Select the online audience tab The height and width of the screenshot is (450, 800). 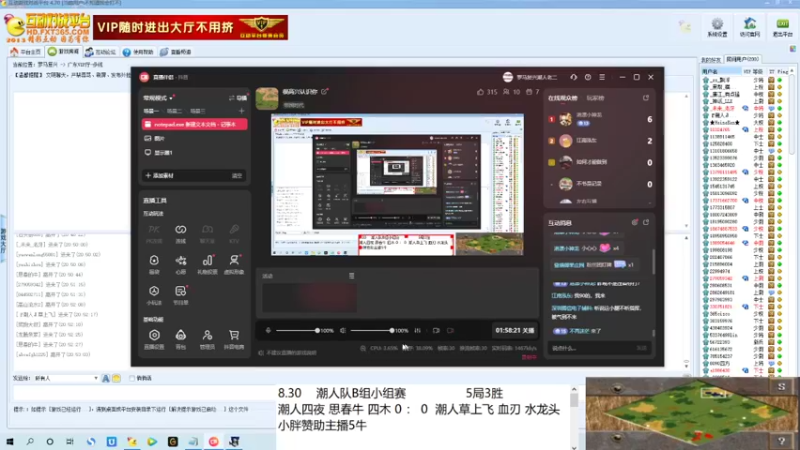point(562,98)
